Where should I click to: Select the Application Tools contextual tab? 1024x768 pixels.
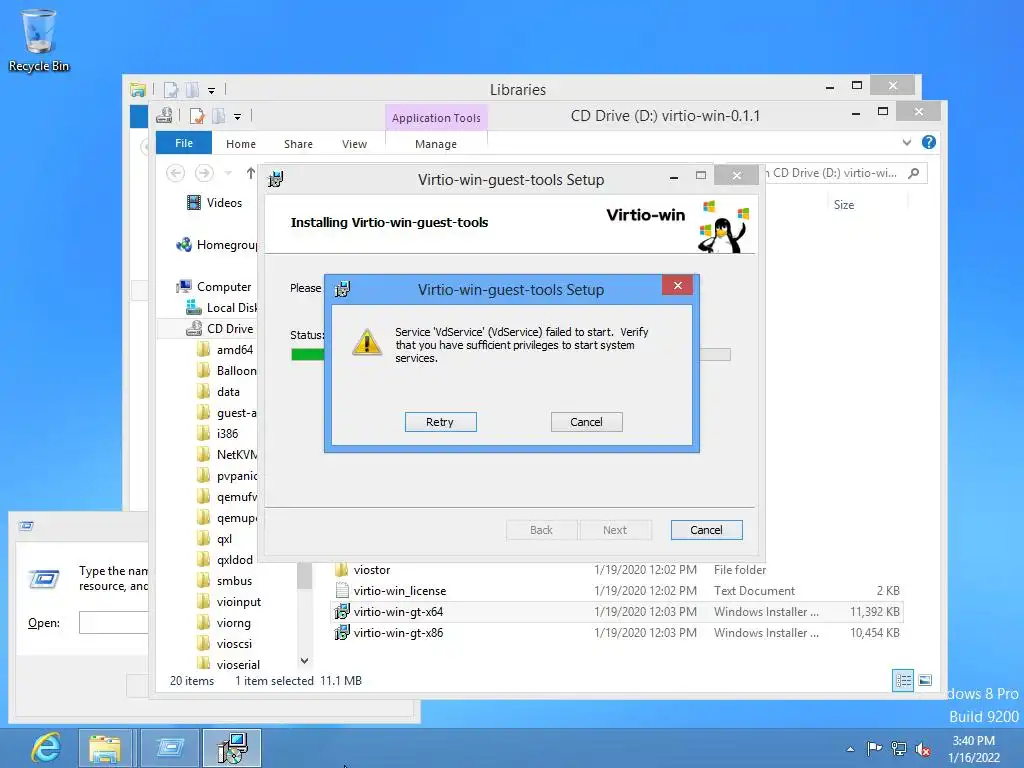coord(436,118)
